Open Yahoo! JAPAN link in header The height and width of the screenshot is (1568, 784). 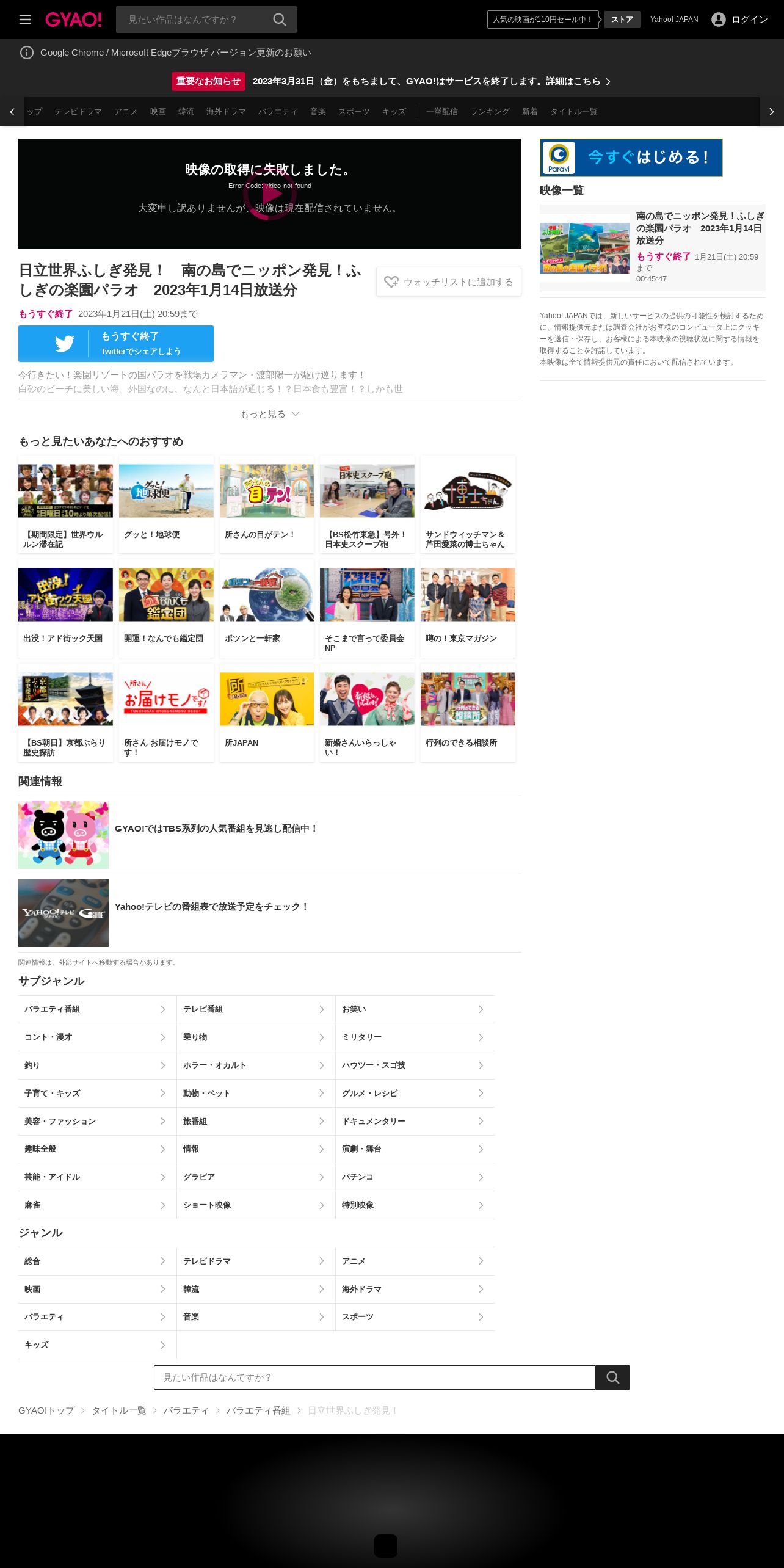coord(674,20)
